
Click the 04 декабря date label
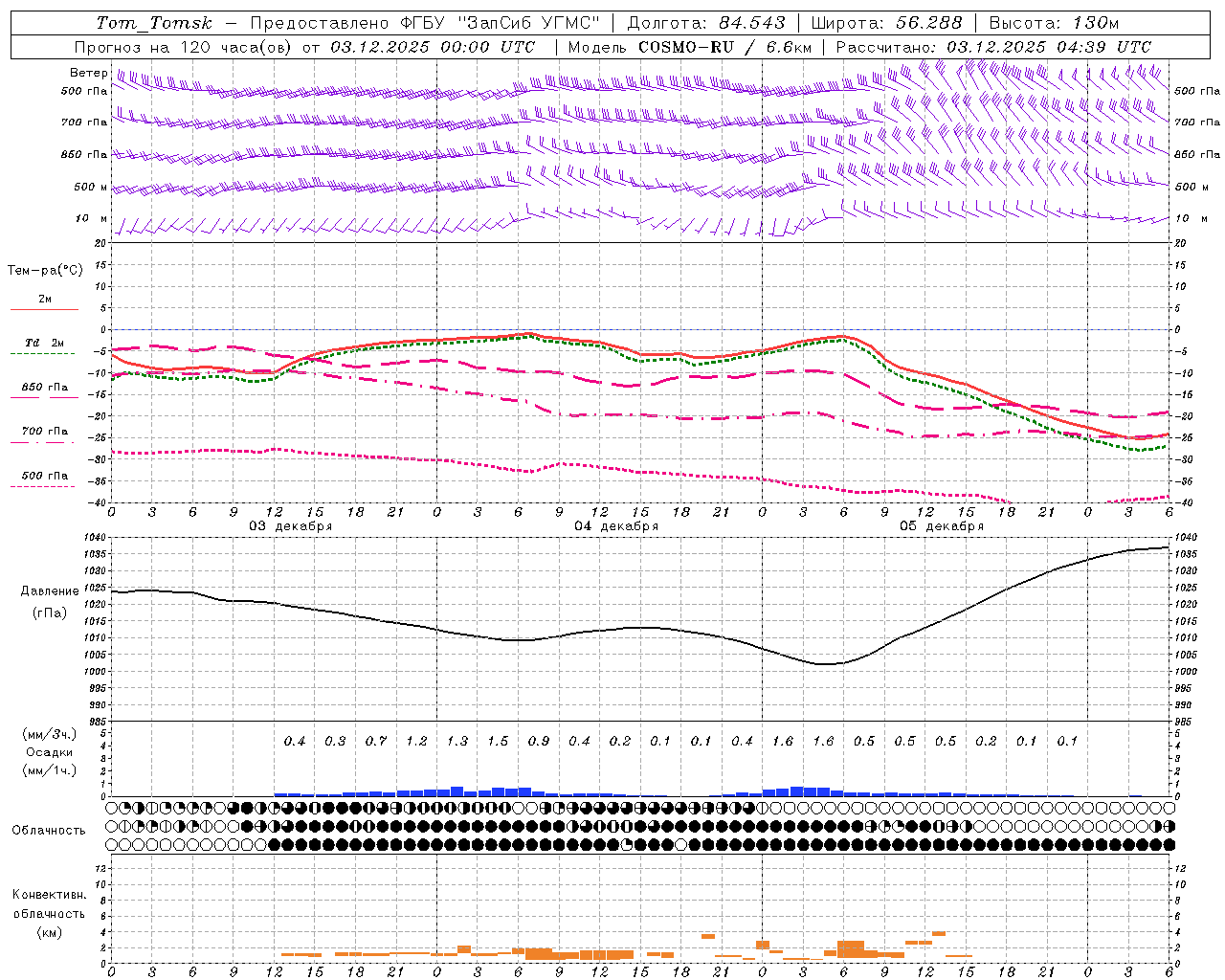click(616, 526)
